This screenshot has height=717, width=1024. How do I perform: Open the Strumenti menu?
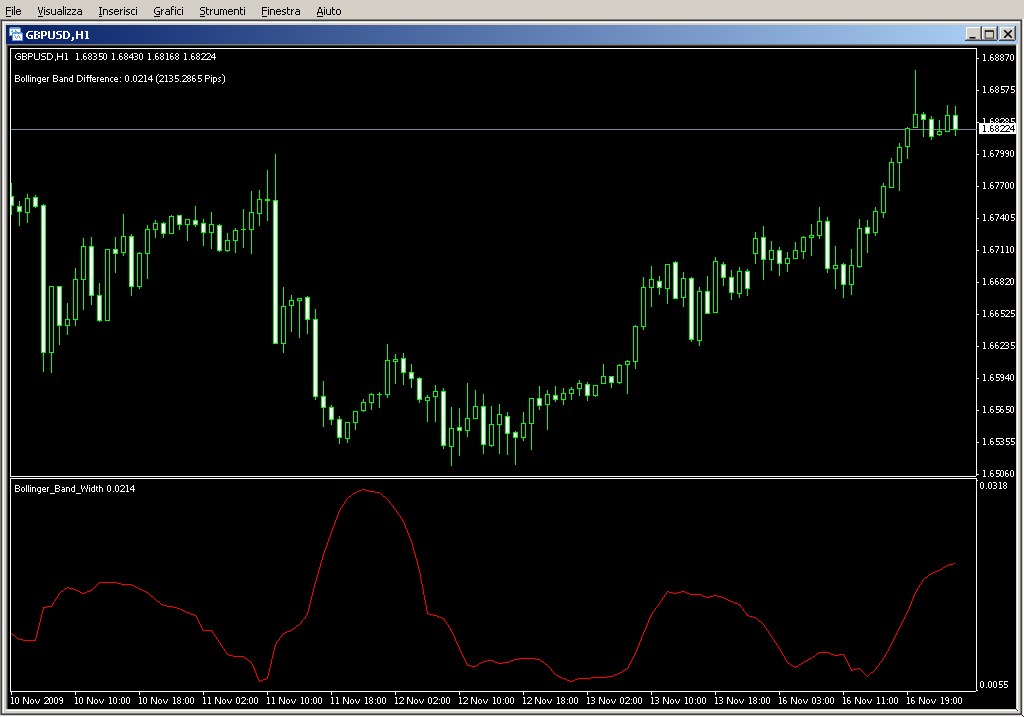click(x=222, y=11)
